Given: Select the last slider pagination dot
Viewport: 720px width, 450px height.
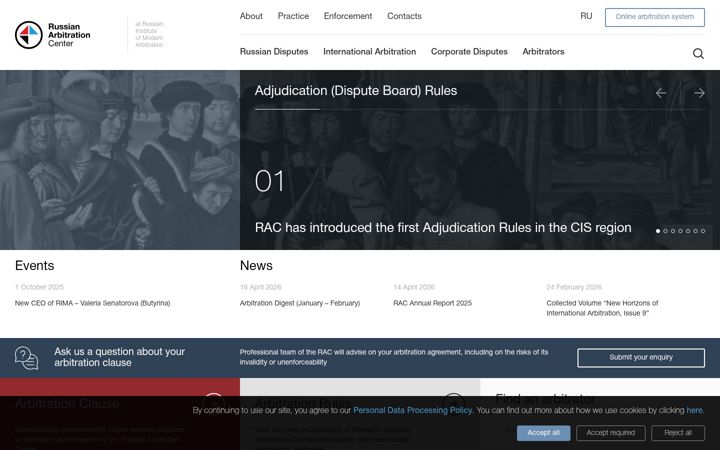Looking at the screenshot, I should [703, 231].
